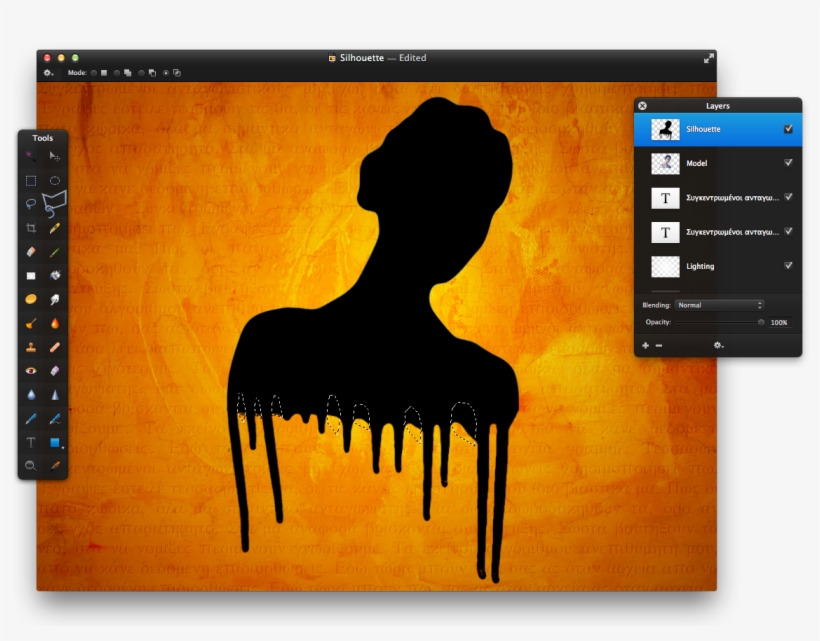The height and width of the screenshot is (641, 820).
Task: Open the toolbar gear dropdown
Action: coord(48,72)
